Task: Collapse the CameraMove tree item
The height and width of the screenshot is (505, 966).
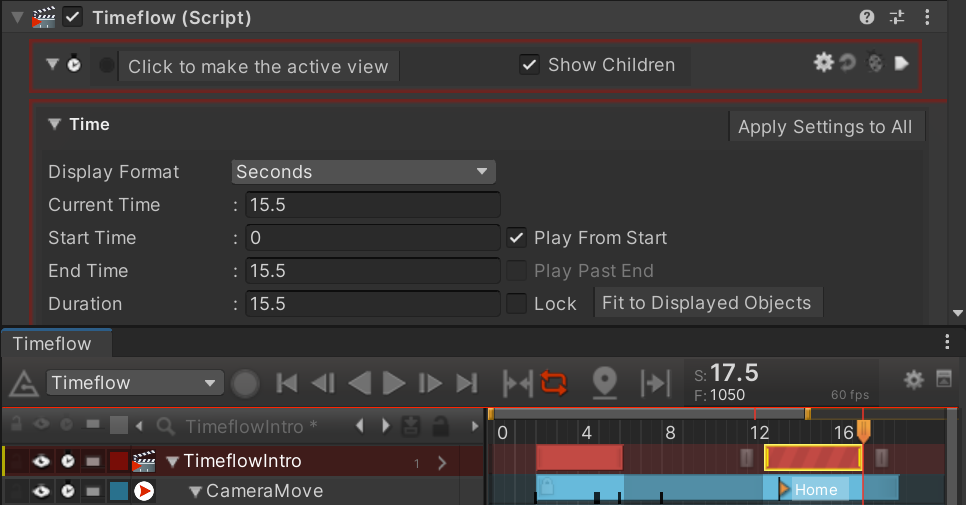Action: (x=194, y=491)
